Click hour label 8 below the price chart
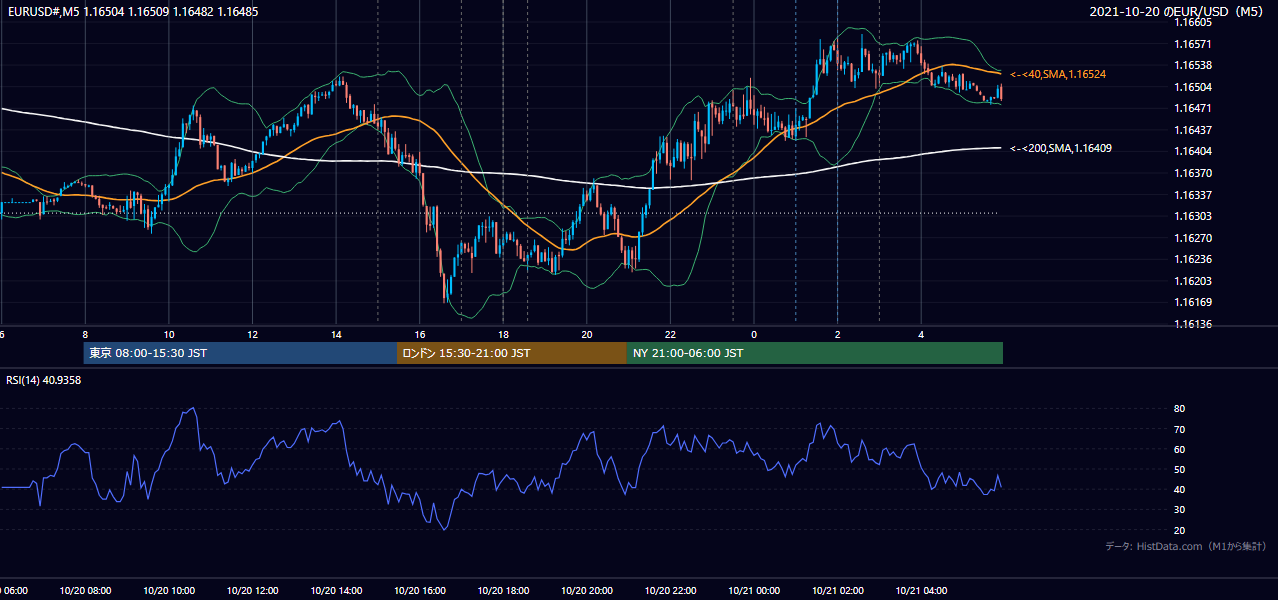Screen dimensions: 1278x600 point(85,334)
